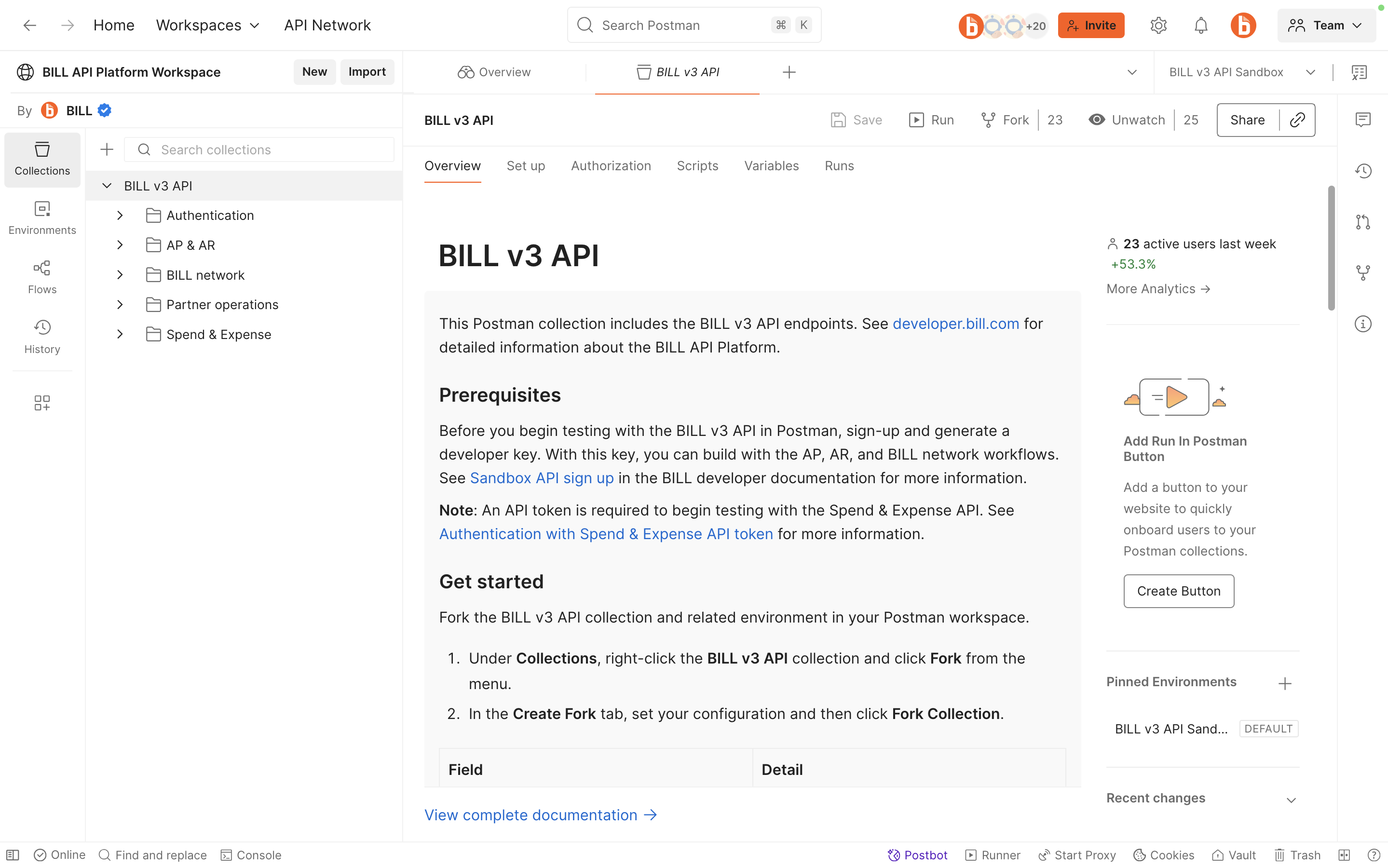Click the Create Button button

tap(1179, 591)
